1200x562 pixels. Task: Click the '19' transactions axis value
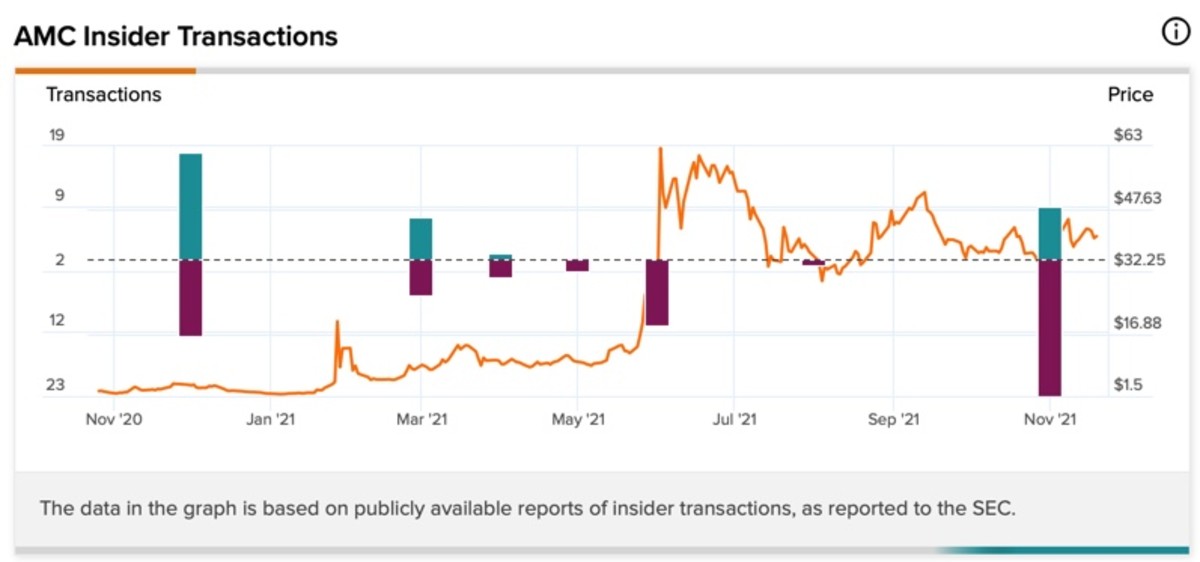coord(56,135)
